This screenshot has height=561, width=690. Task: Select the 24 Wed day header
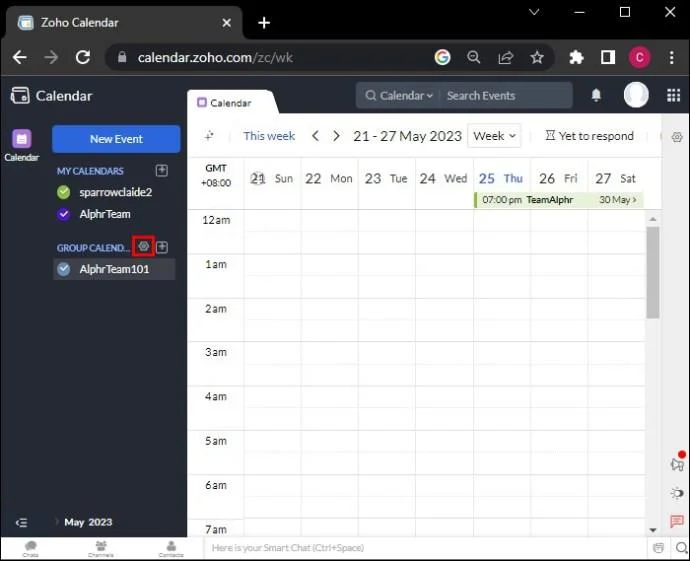[443, 179]
